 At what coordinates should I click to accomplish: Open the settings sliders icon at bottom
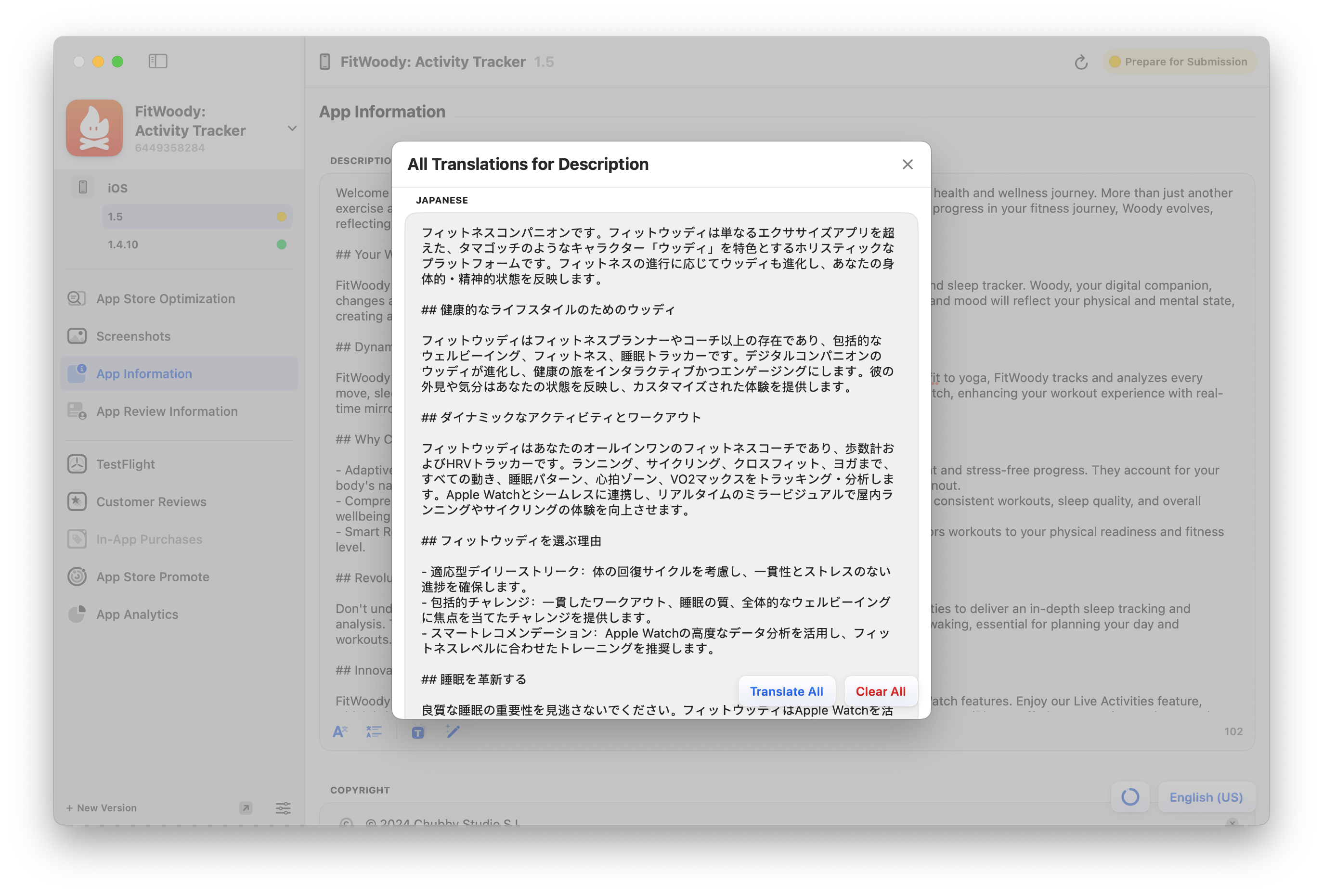[x=283, y=808]
